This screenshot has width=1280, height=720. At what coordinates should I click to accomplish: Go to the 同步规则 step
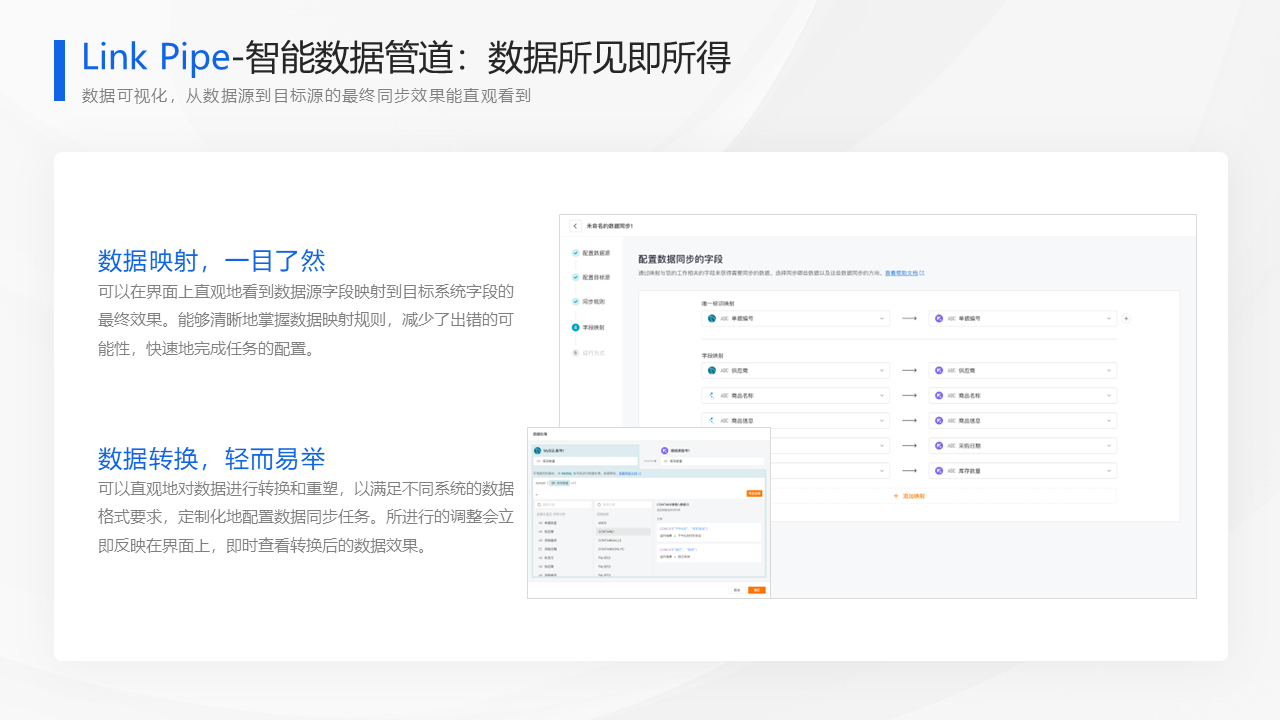point(587,301)
